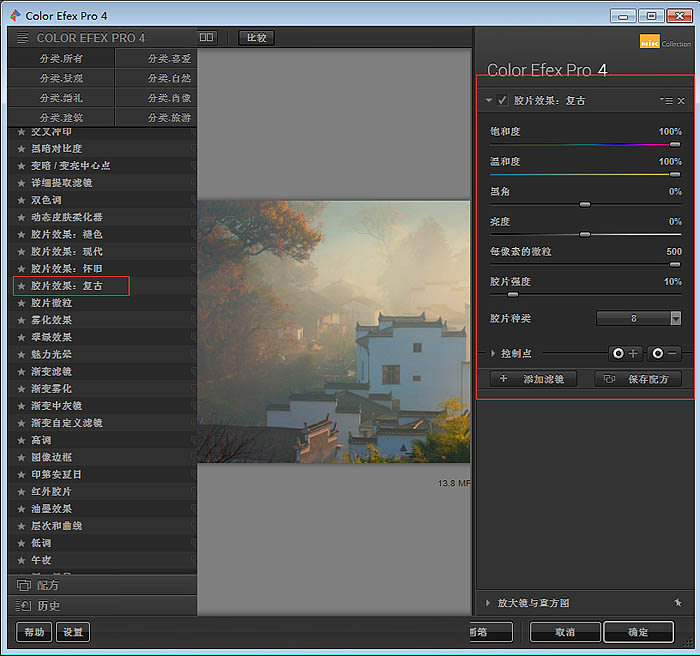Select the 分类.所有 category tab
Screen dimensions: 700x656
(x=61, y=58)
